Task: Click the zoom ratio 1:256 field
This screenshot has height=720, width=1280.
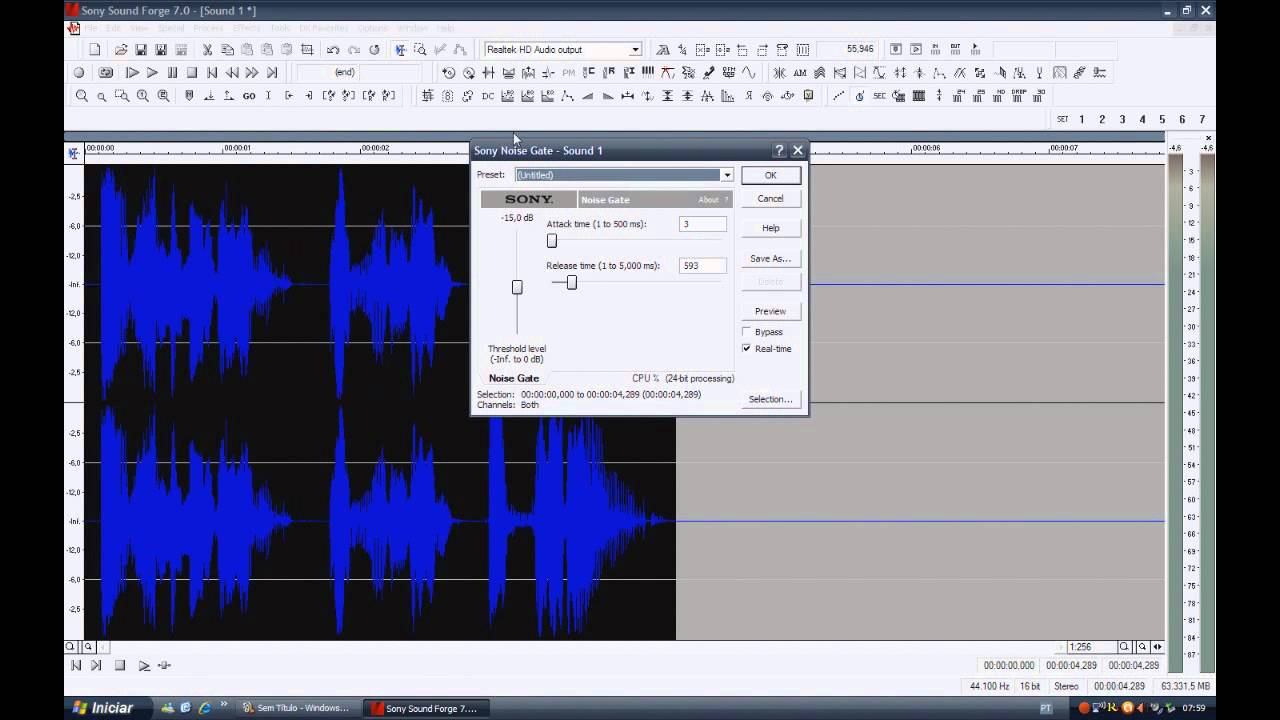Action: pos(1091,647)
